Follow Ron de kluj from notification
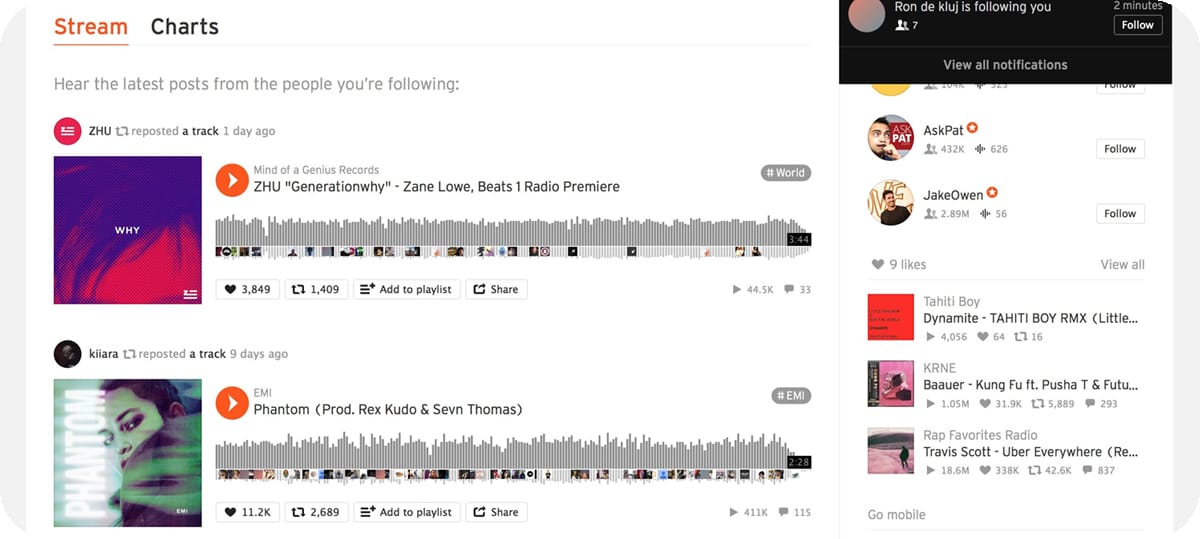The height and width of the screenshot is (539, 1200). point(1138,25)
